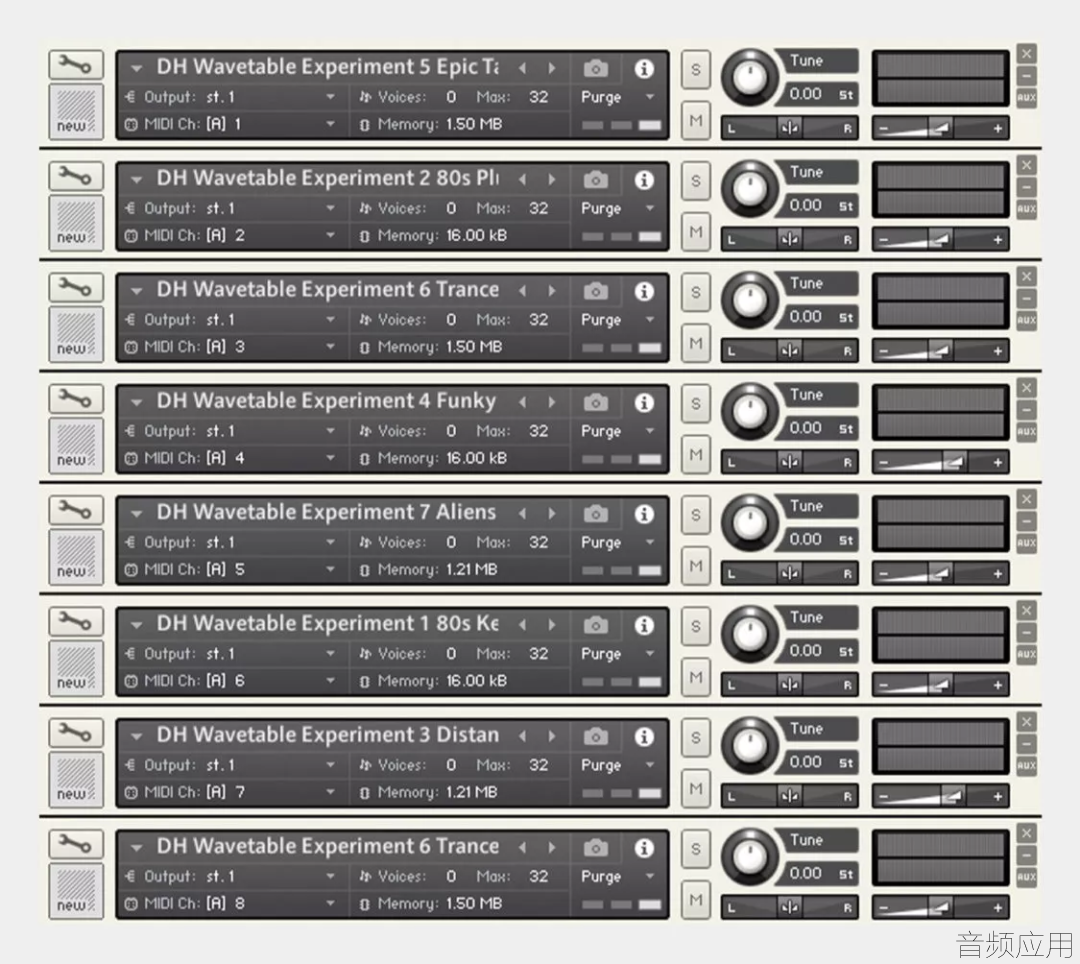
Task: Click AUX button for Experiment 4 Funky
Action: pos(1026,431)
